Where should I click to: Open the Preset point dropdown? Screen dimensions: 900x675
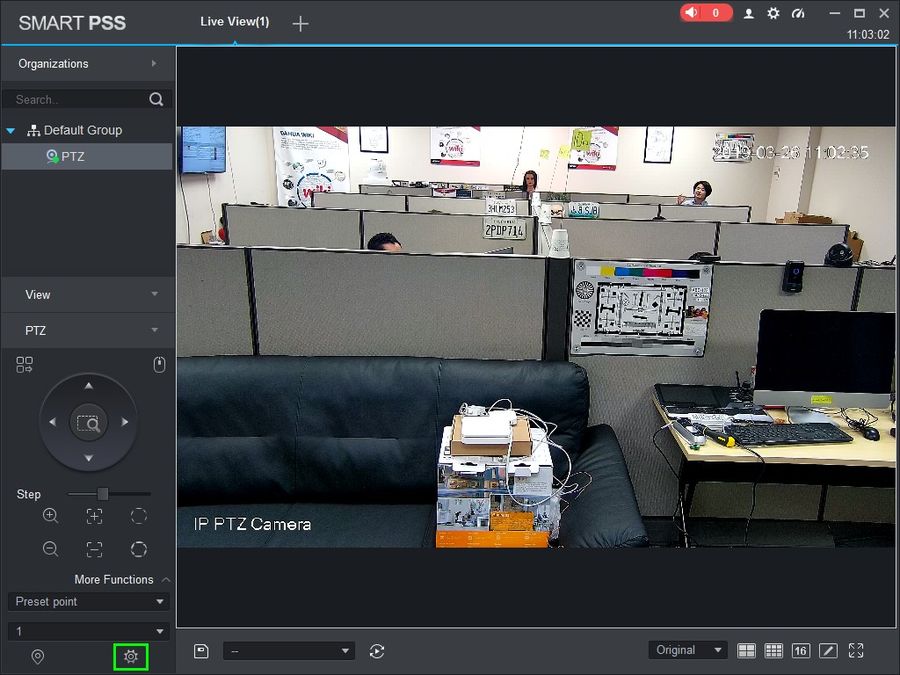click(88, 602)
